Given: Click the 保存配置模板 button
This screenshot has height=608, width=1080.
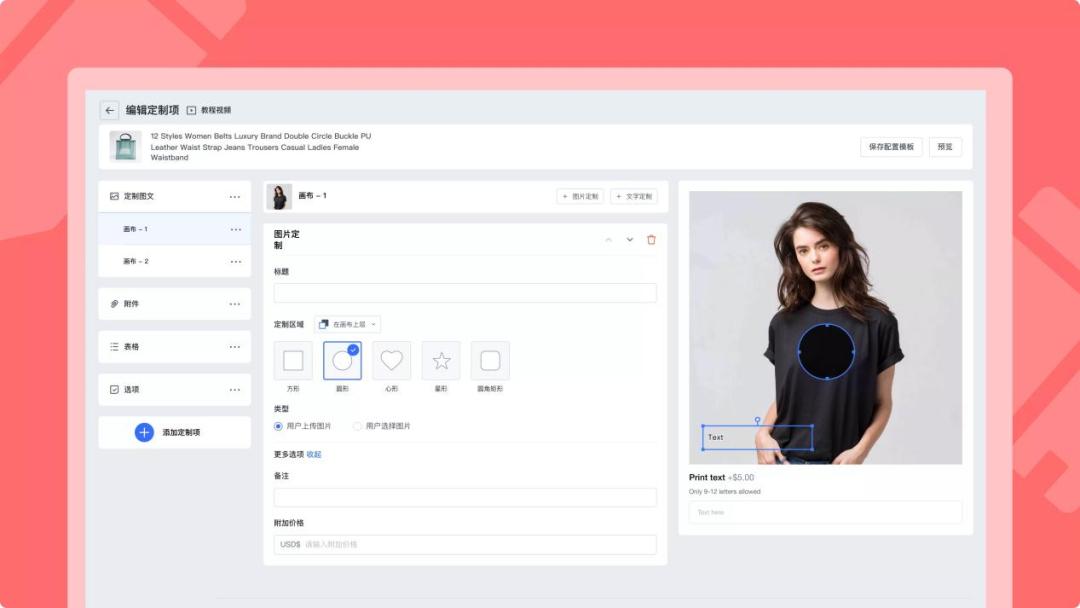Looking at the screenshot, I should coord(891,147).
